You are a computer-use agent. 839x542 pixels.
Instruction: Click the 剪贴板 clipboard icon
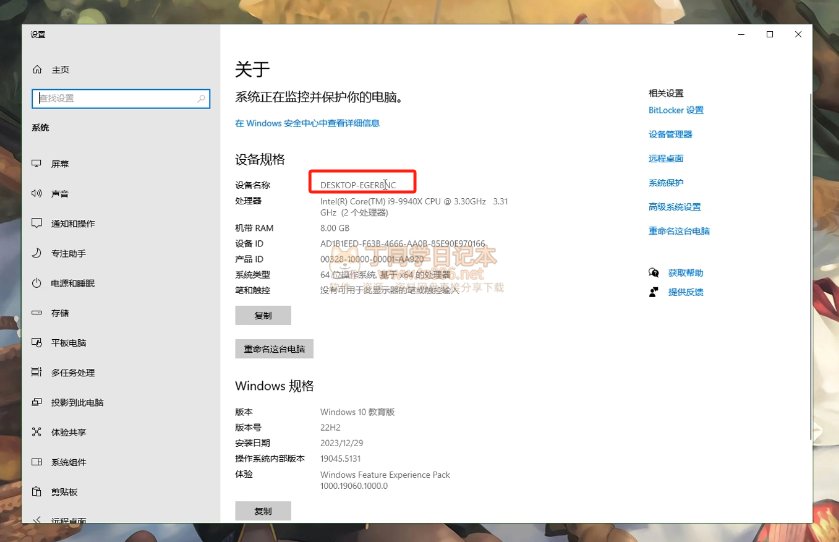point(36,491)
